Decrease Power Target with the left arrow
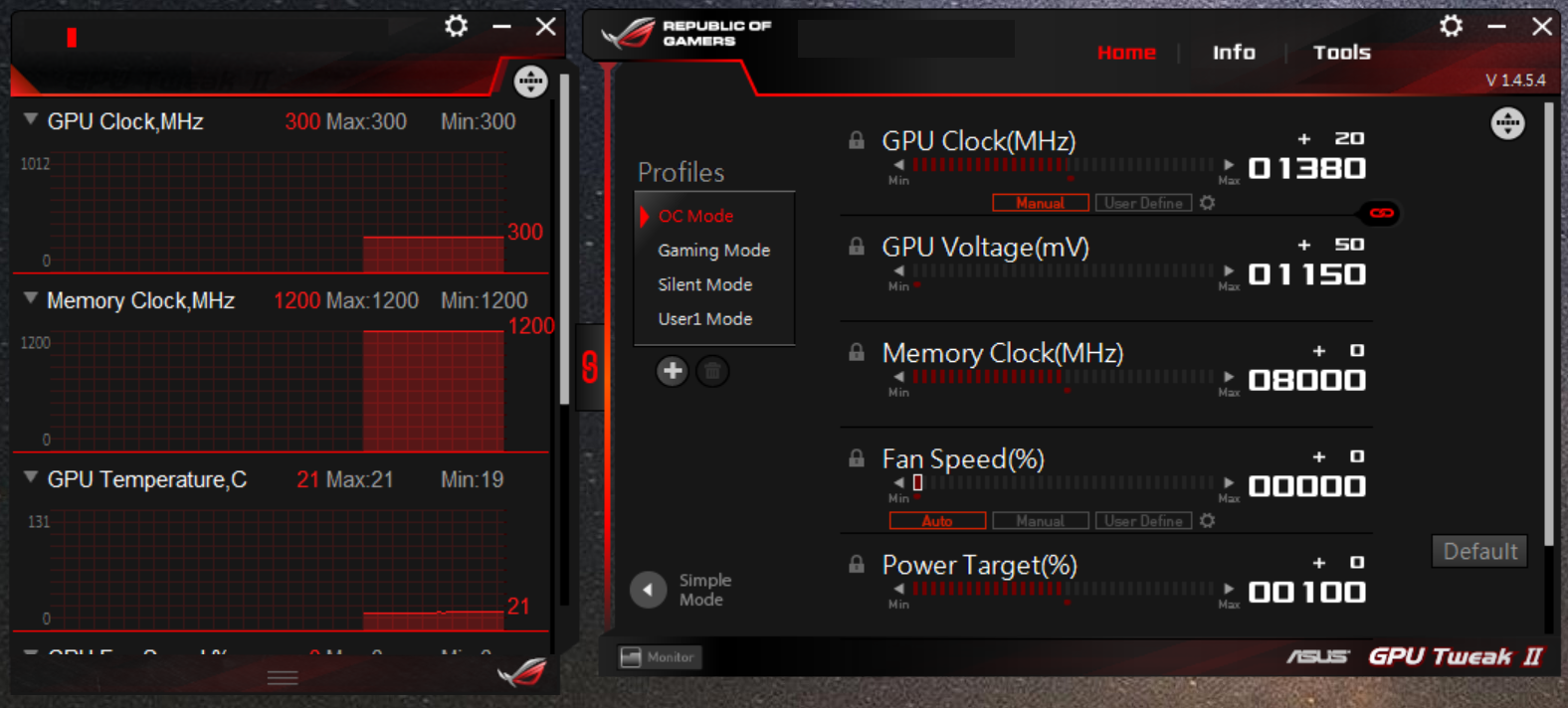 point(899,589)
